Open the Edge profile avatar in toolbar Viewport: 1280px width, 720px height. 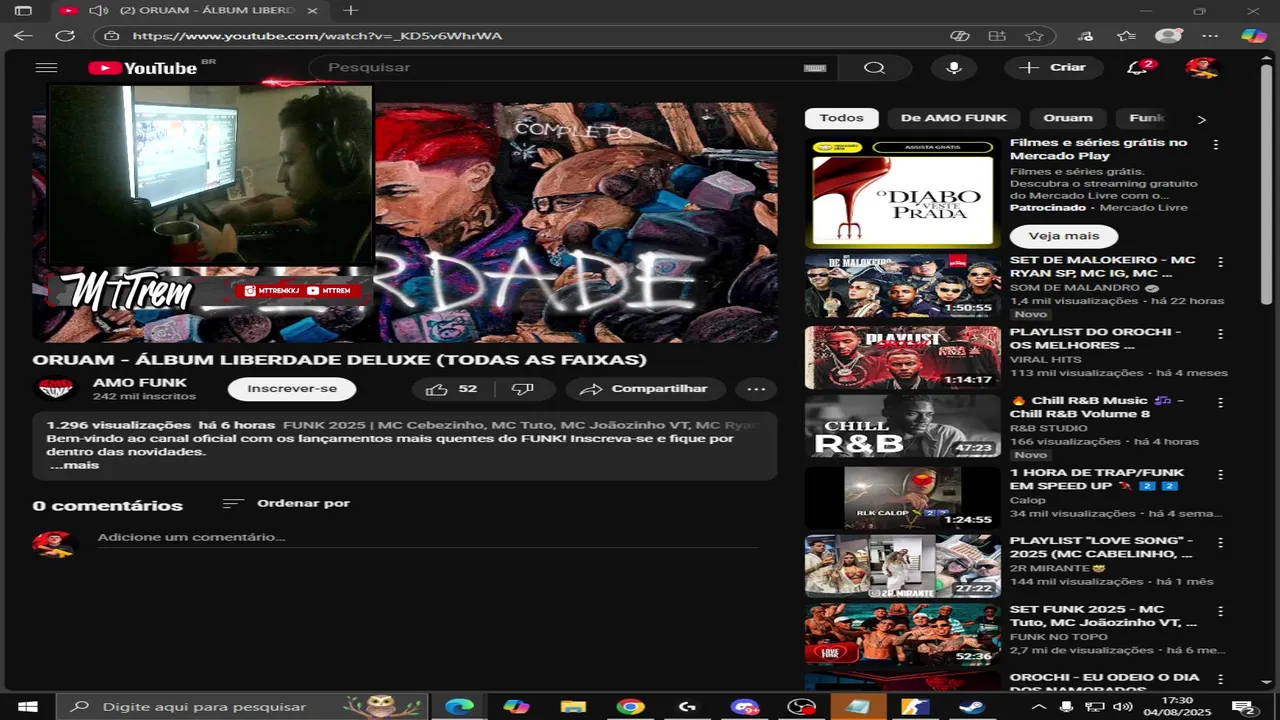1168,36
